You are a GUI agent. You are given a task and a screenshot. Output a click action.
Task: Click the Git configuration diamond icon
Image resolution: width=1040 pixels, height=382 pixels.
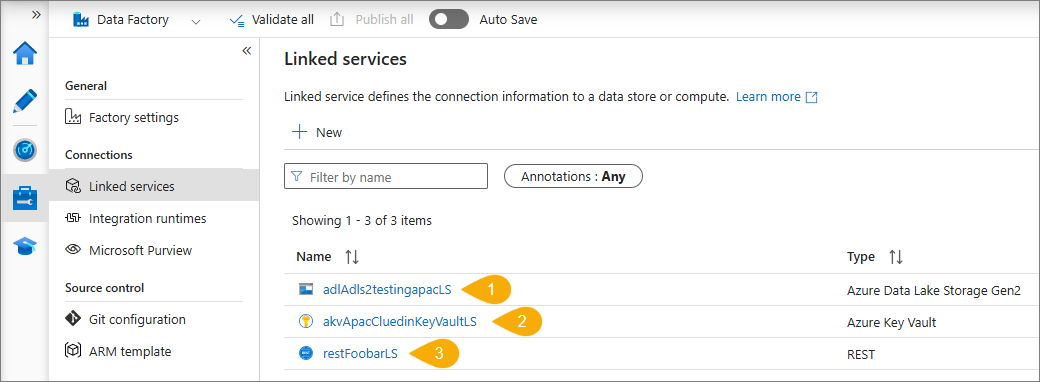73,319
